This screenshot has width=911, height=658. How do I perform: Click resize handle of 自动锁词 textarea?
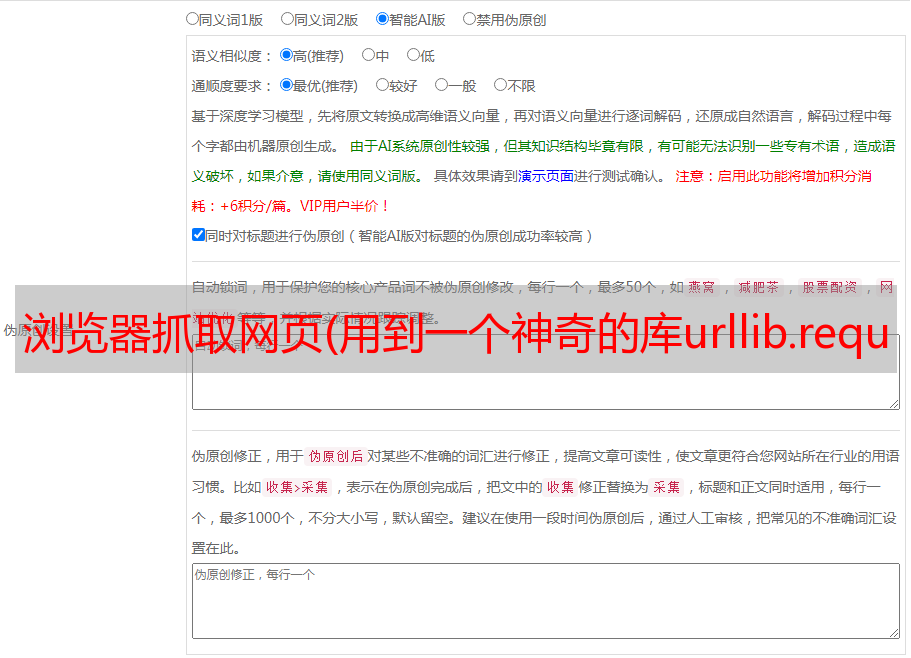tap(894, 404)
